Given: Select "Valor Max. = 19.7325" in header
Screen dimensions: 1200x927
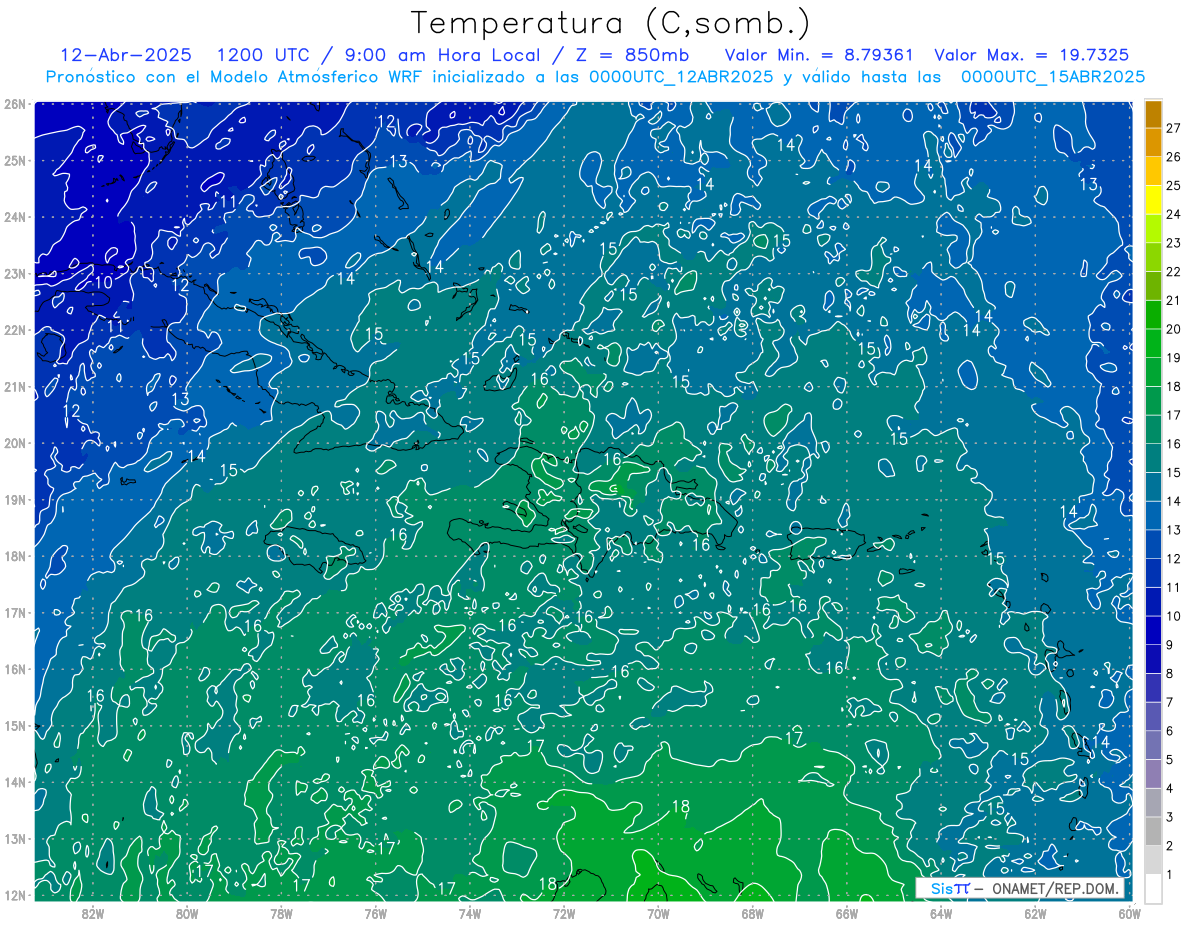Looking at the screenshot, I should pyautogui.click(x=1032, y=55).
